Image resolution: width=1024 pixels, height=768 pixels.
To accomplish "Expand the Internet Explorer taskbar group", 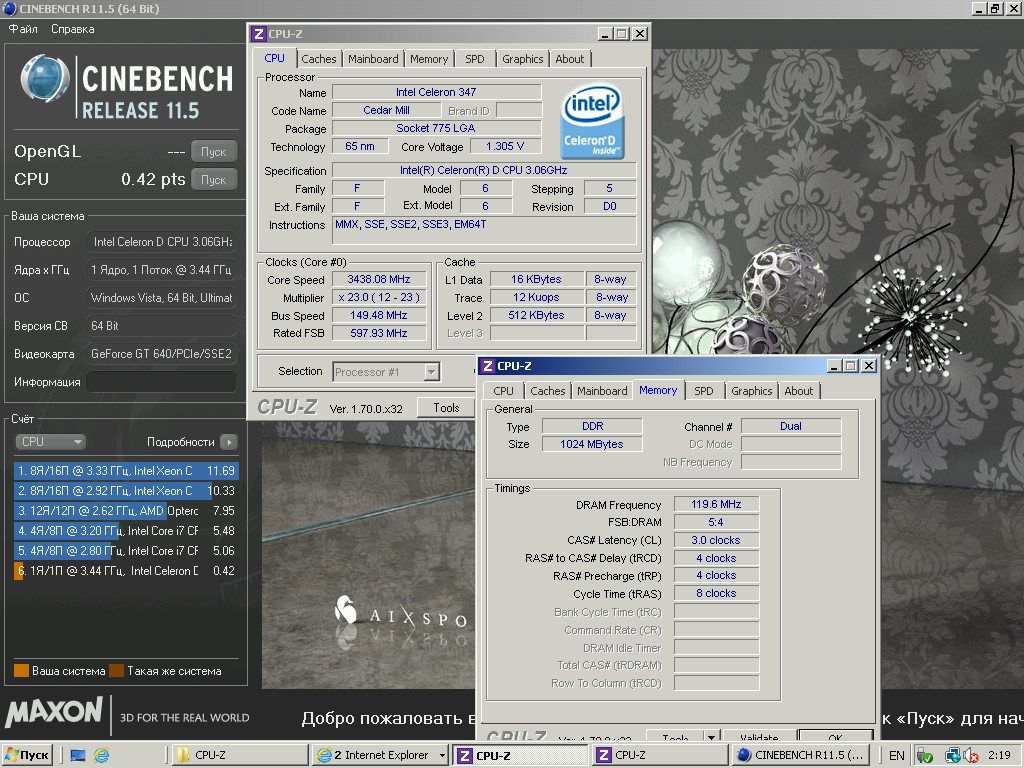I will pos(442,756).
